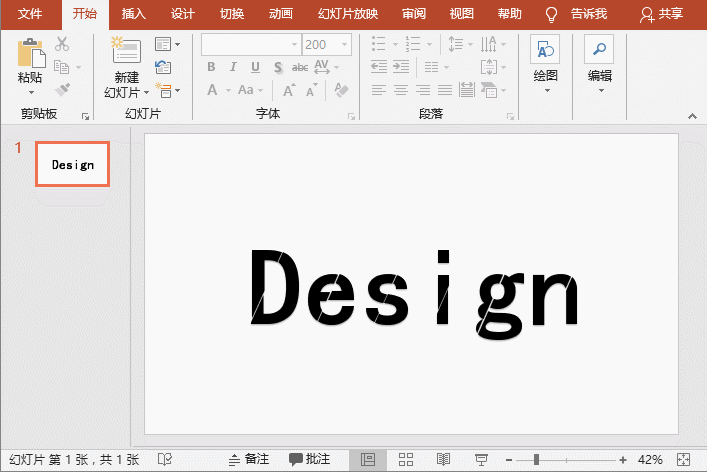Click the Share (共享) button

click(661, 14)
